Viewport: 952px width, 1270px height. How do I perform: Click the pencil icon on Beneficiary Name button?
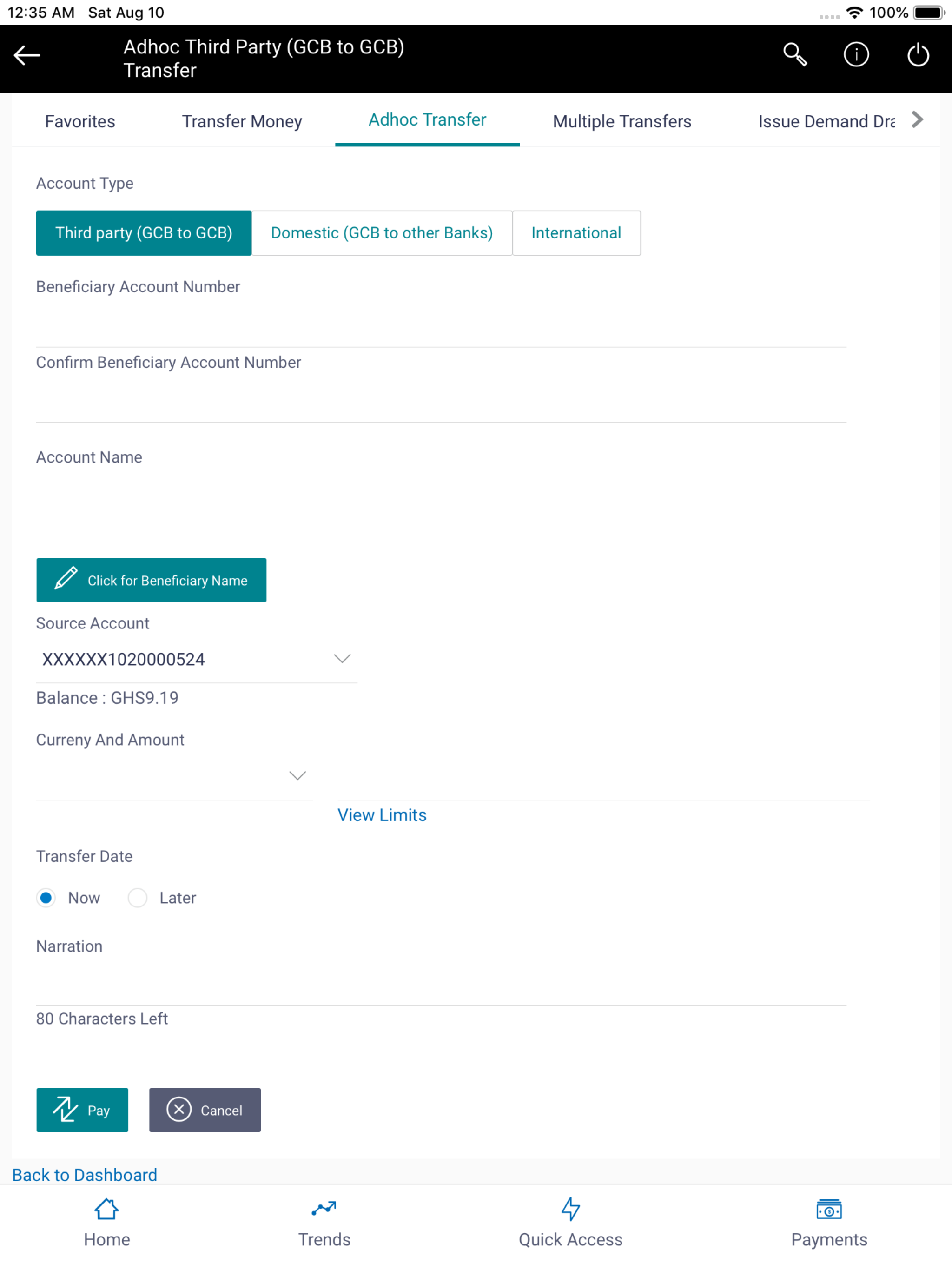coord(66,580)
